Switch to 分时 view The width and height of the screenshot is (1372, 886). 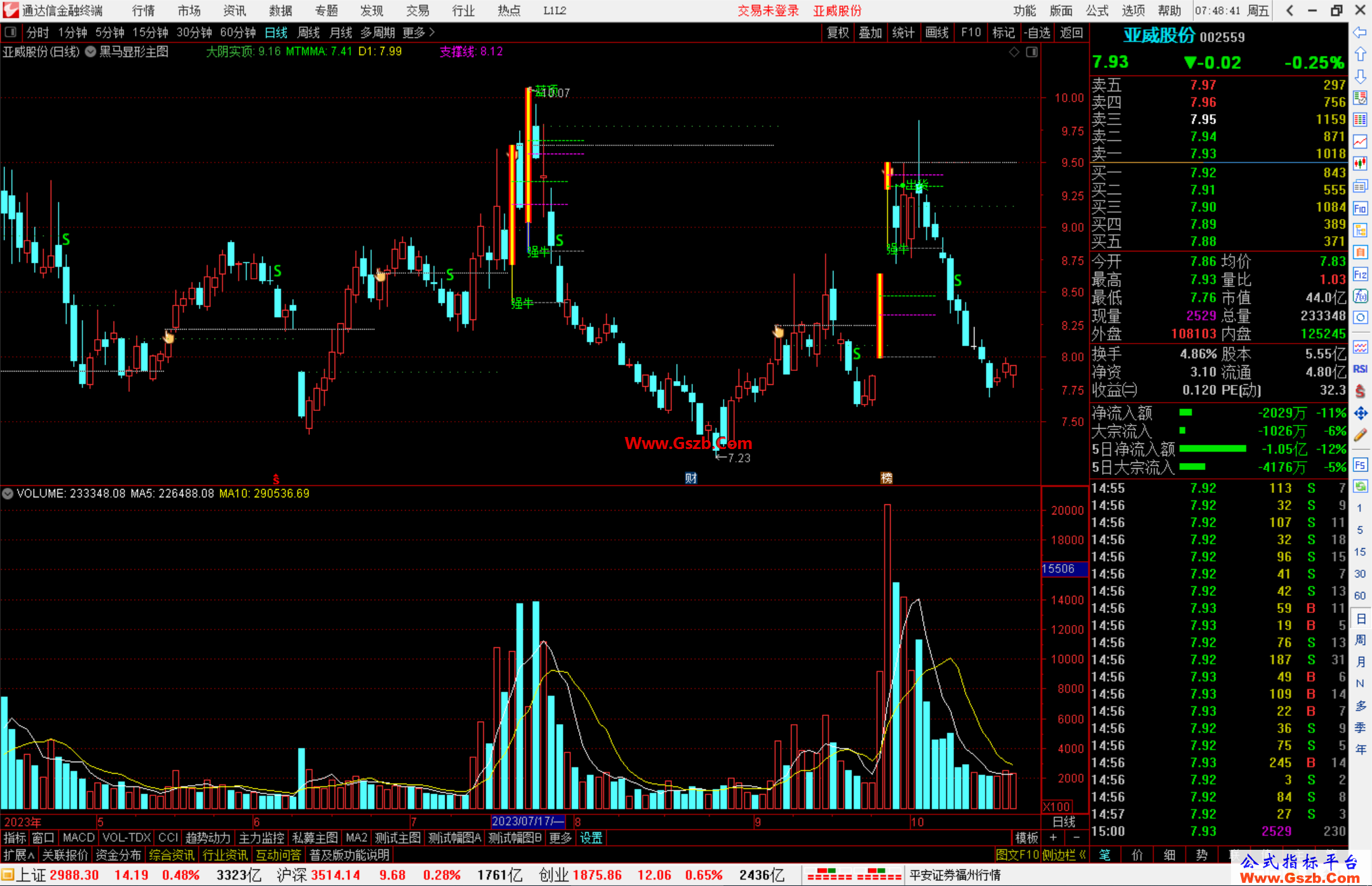(x=37, y=32)
